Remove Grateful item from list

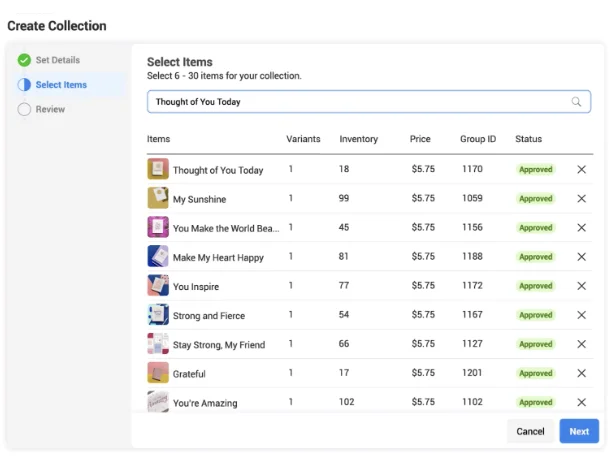coord(581,373)
